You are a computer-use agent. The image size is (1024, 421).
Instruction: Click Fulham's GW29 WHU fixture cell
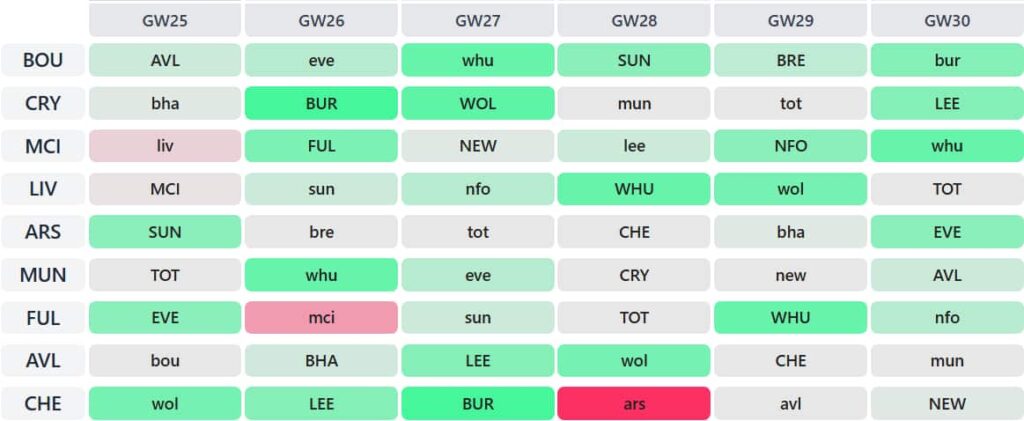(790, 318)
